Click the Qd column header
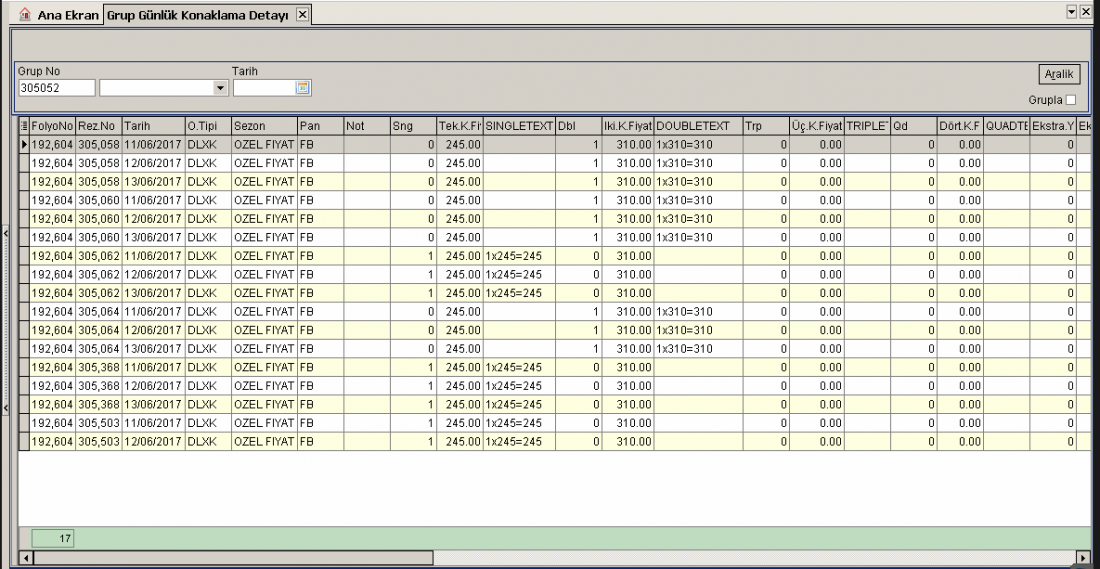This screenshot has width=1100, height=569. 914,126
